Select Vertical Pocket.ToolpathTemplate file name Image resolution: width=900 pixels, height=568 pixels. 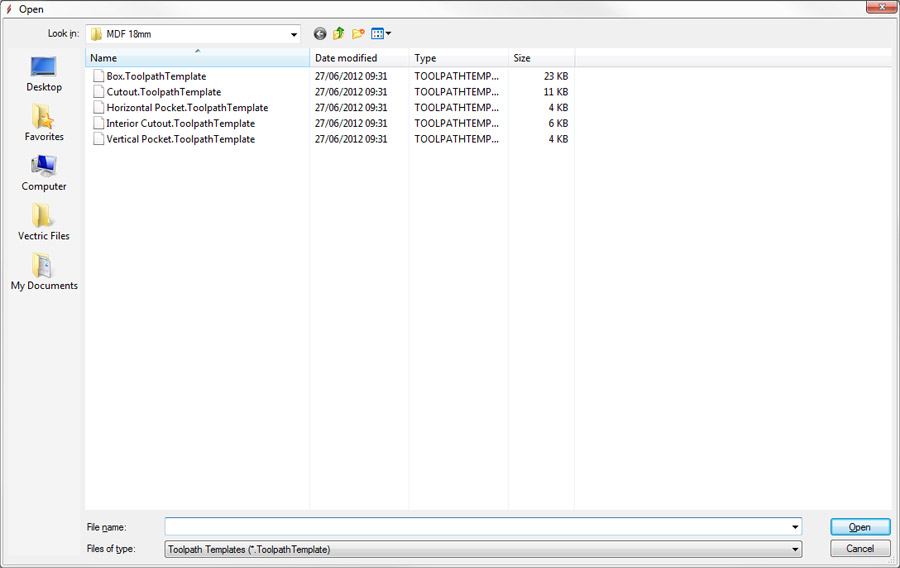[x=180, y=139]
